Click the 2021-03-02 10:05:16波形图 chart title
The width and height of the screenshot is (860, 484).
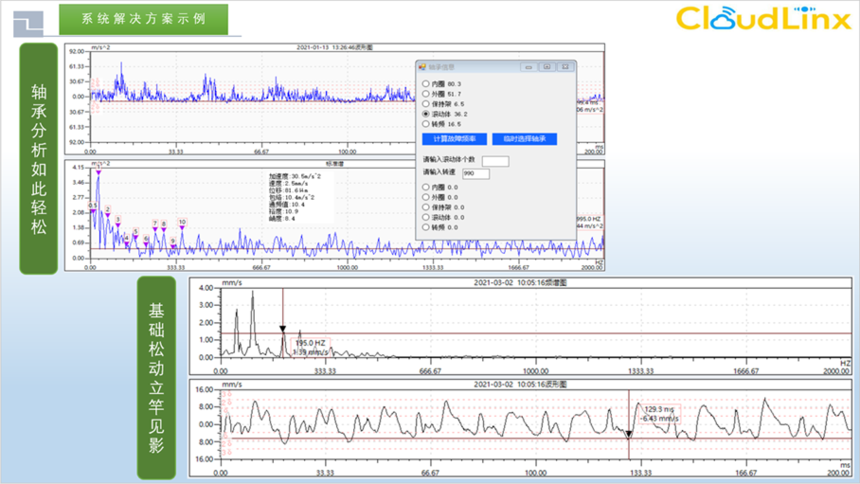click(520, 384)
